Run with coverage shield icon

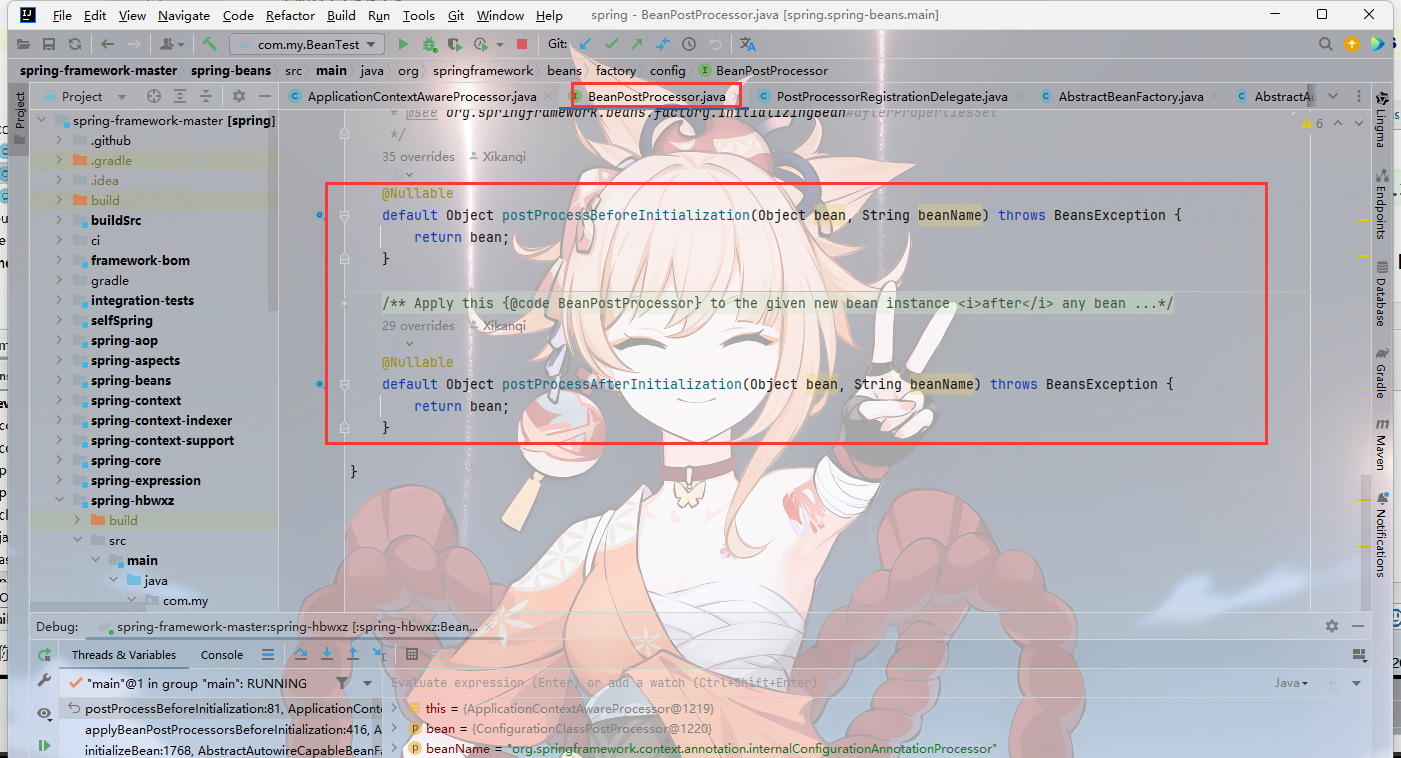pos(454,44)
